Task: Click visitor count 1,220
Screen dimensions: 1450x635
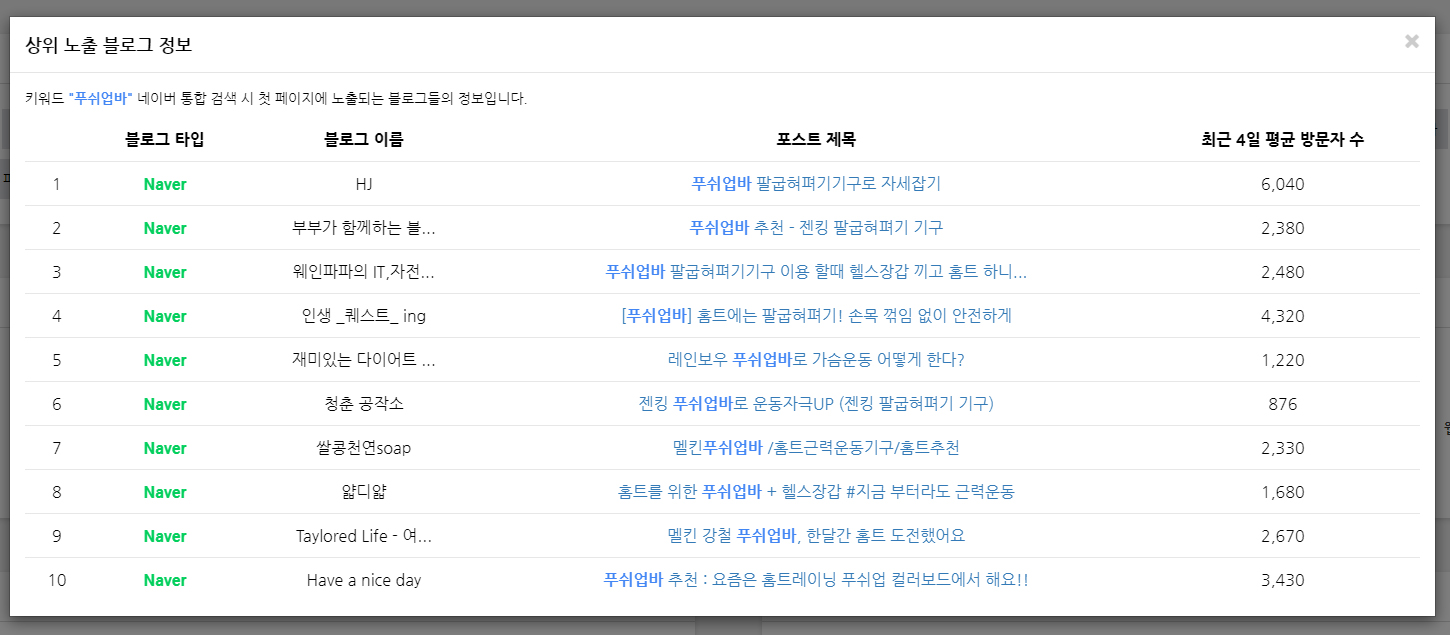Action: (x=1283, y=360)
